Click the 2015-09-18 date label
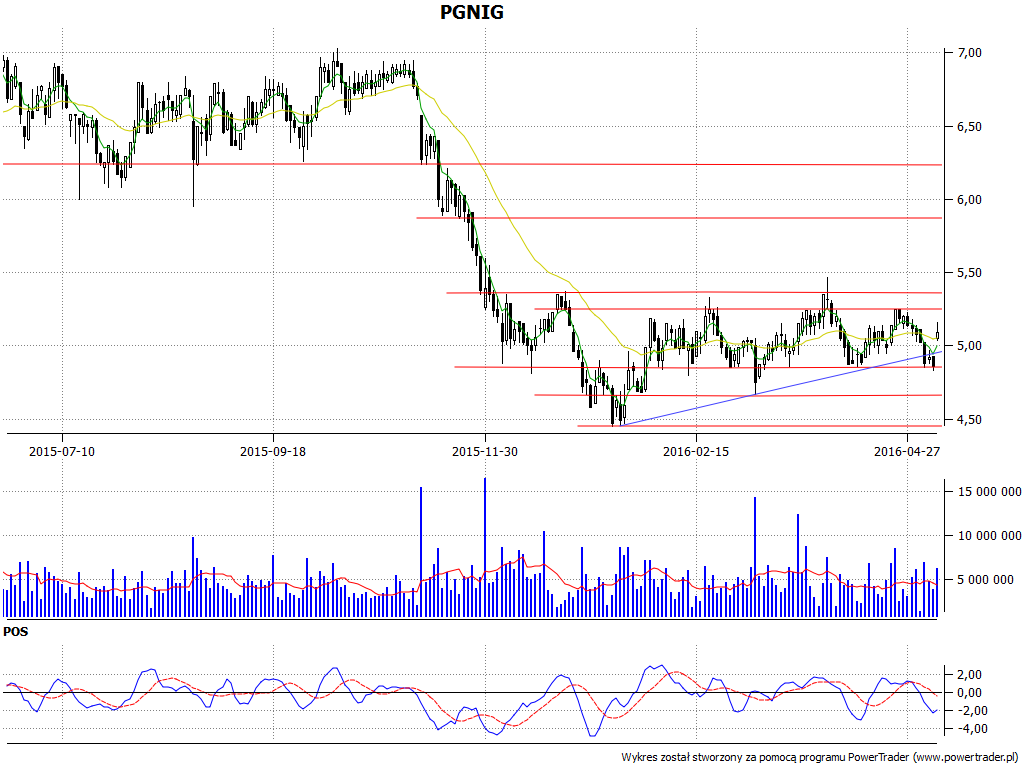The height and width of the screenshot is (768, 1024). tap(273, 451)
